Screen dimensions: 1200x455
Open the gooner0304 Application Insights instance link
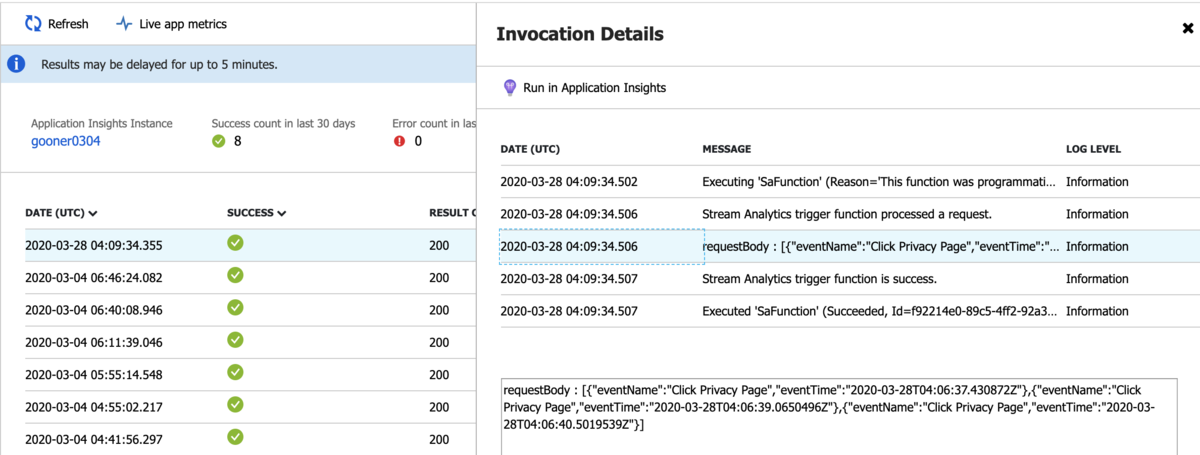pyautogui.click(x=66, y=141)
